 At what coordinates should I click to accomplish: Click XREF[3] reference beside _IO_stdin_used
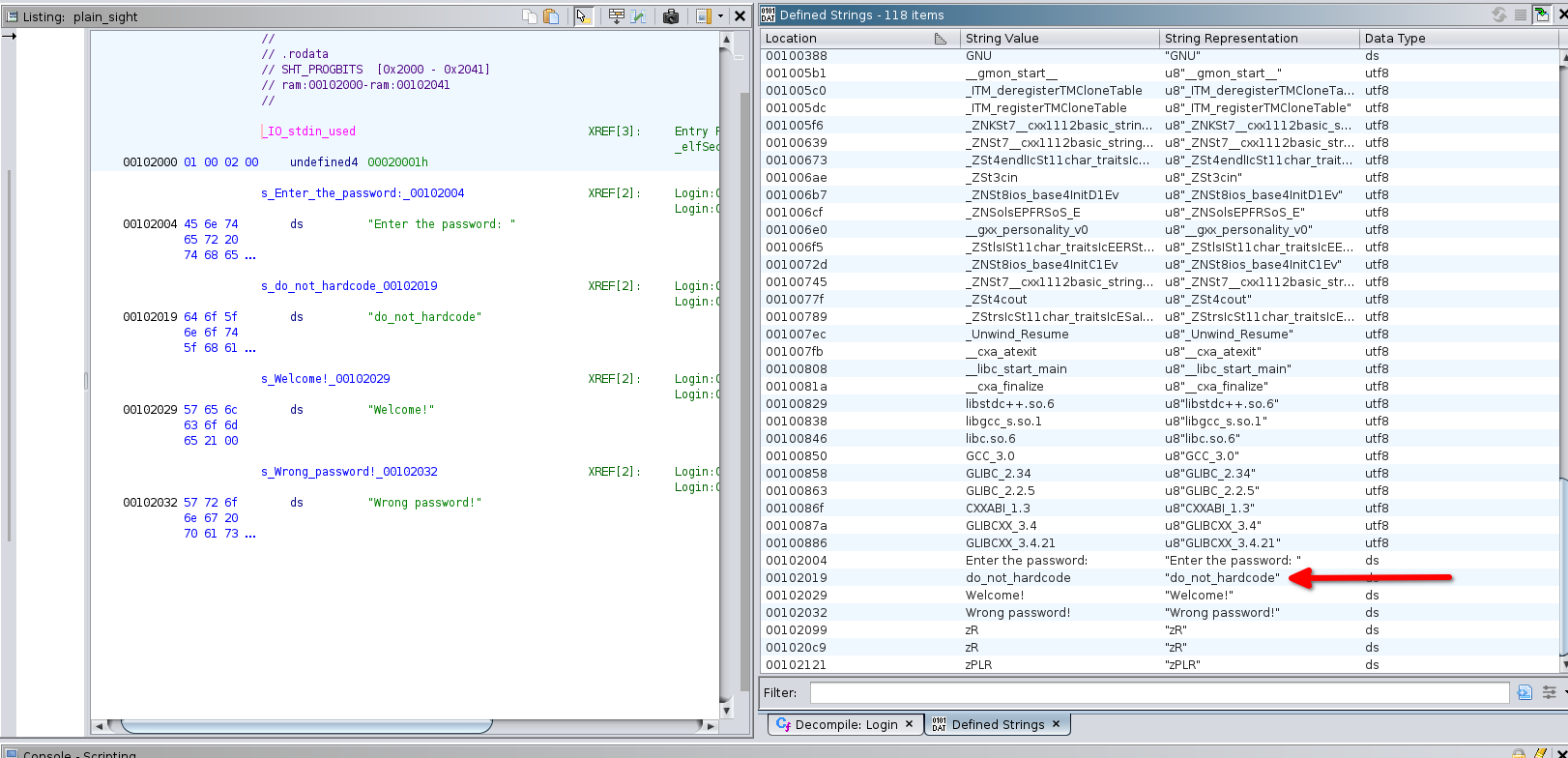pos(614,131)
